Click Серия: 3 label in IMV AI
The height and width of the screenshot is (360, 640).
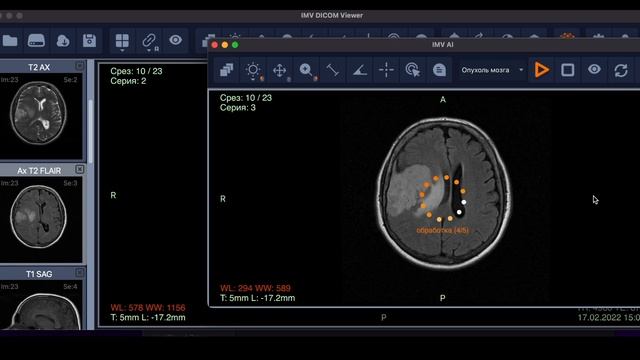[238, 108]
